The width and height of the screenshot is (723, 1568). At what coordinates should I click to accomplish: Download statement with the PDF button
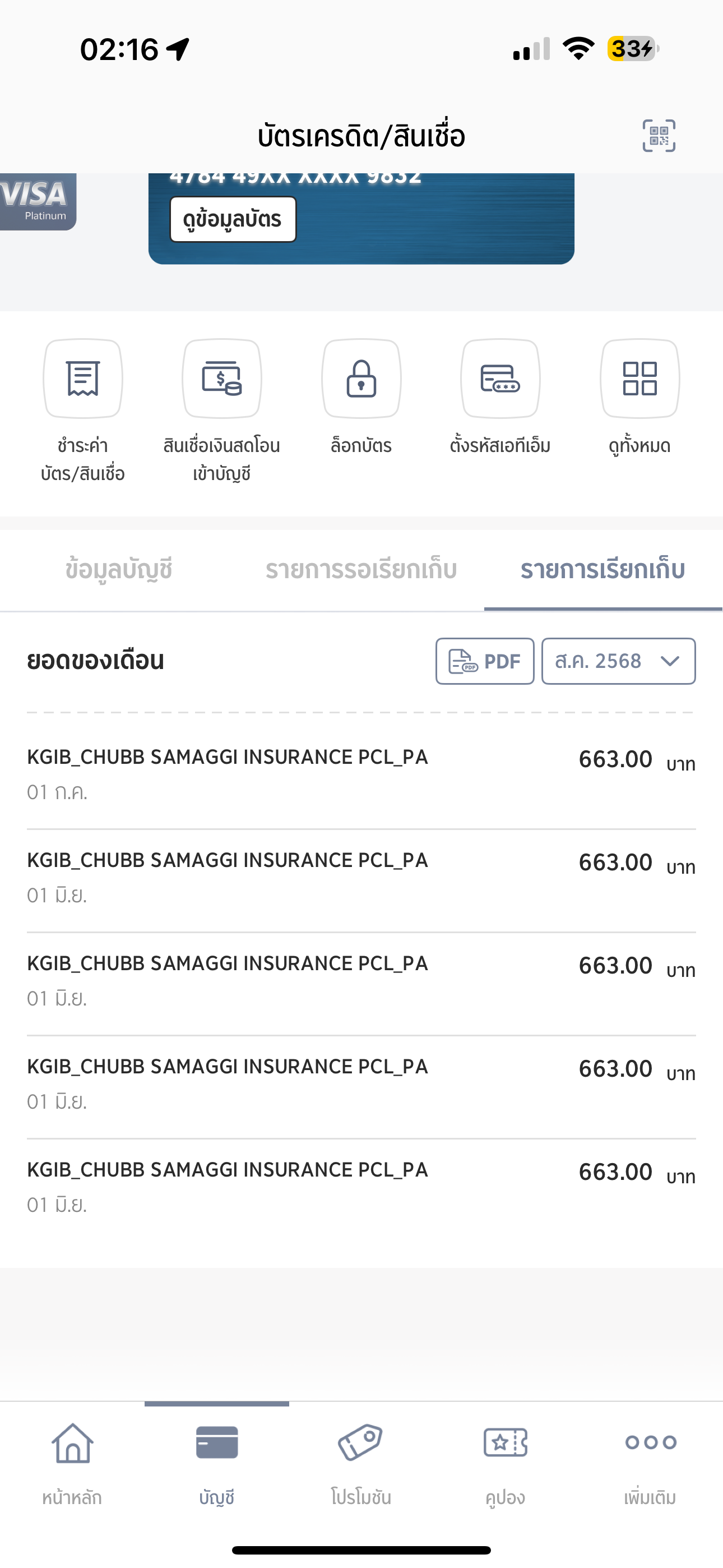pos(484,661)
